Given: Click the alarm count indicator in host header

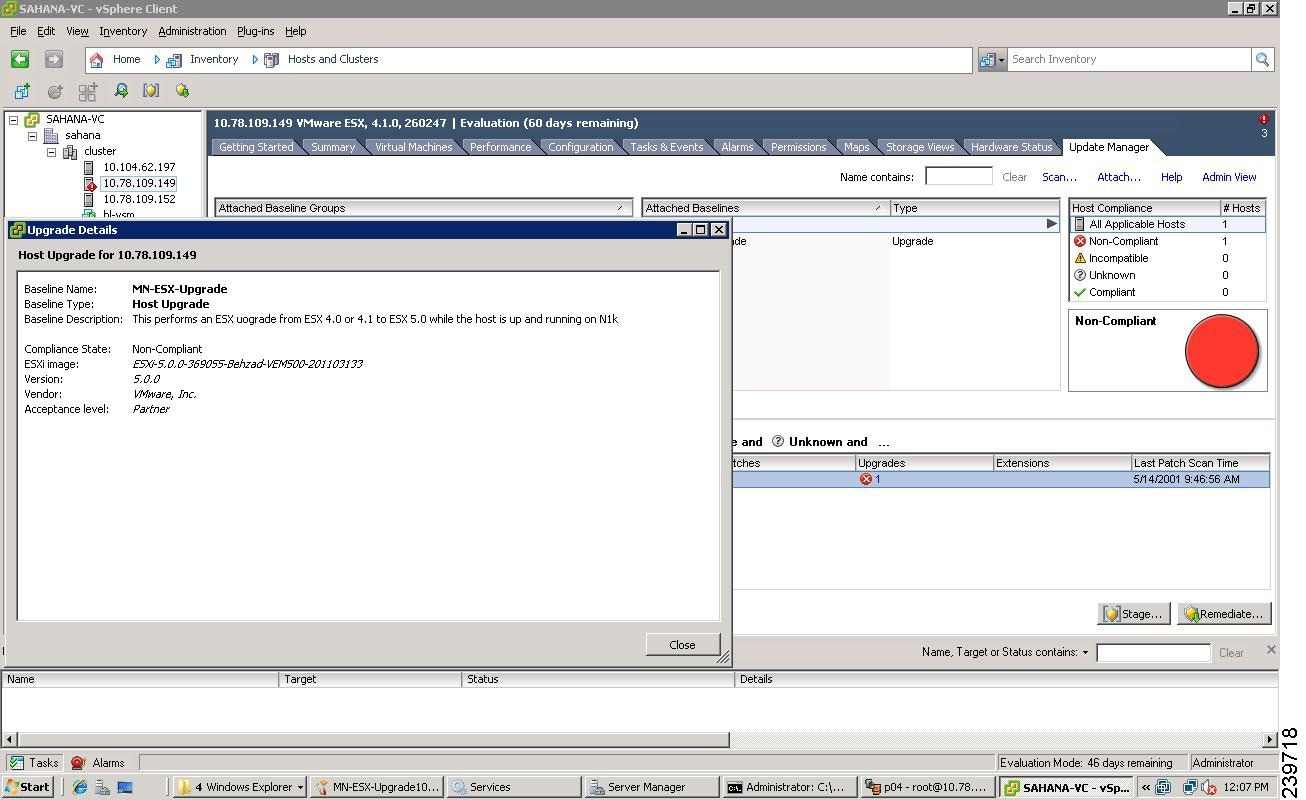Looking at the screenshot, I should 1264,126.
